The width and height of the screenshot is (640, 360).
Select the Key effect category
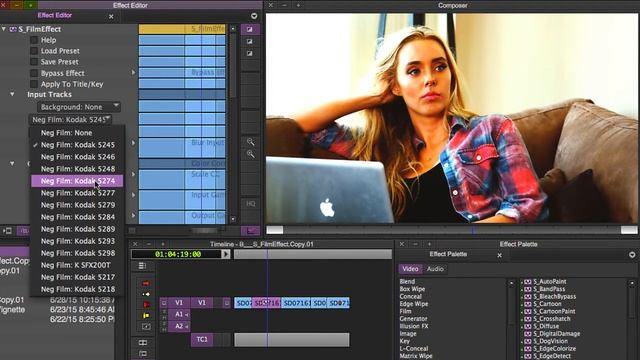coord(404,341)
